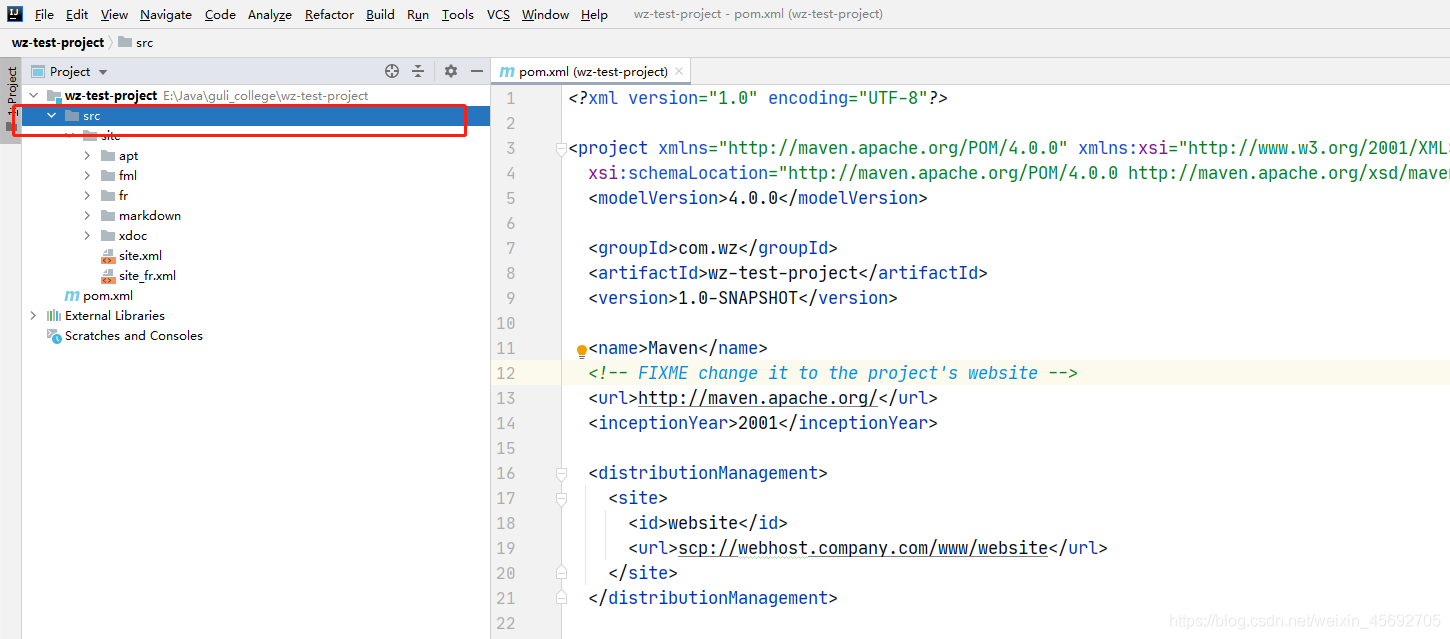Image resolution: width=1450 pixels, height=639 pixels.
Task: Click the scp://webhost.company.com/www/website url
Action: pyautogui.click(x=863, y=548)
